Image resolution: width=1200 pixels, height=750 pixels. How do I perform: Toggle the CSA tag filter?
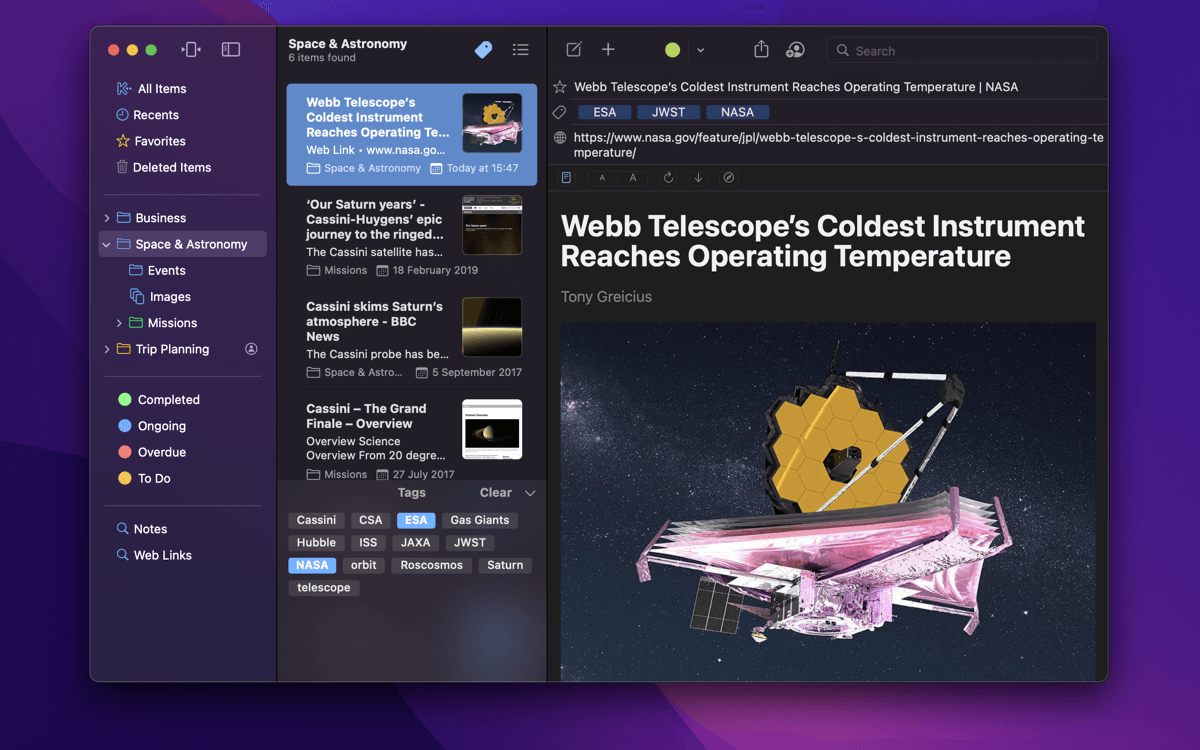point(371,520)
